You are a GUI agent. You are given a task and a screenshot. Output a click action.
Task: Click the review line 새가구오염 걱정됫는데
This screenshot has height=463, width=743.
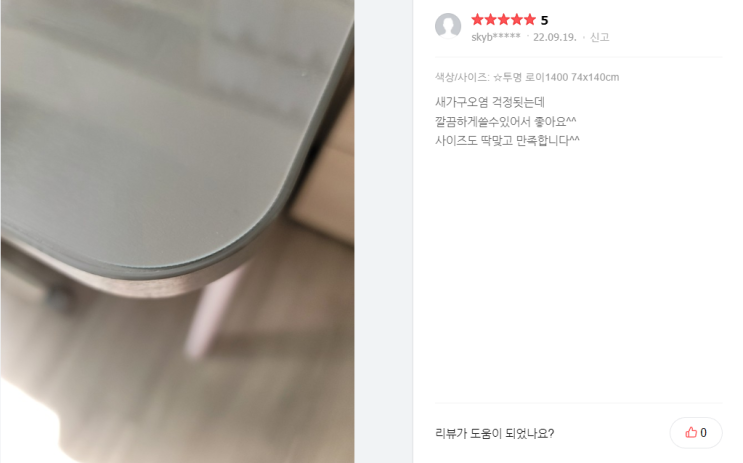tap(490, 102)
